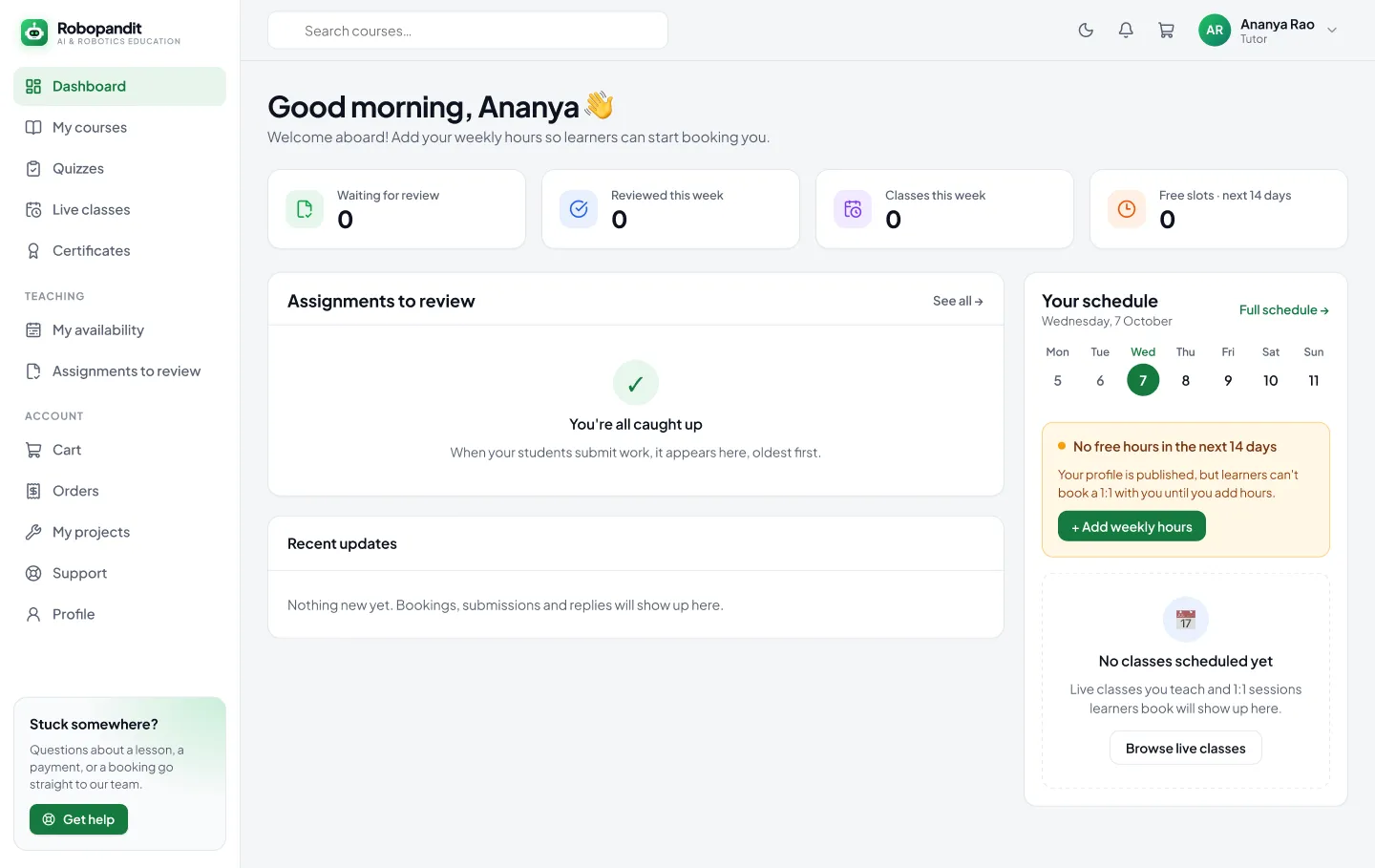Click the Classes this week card icon
This screenshot has height=868, width=1375.
click(x=853, y=209)
